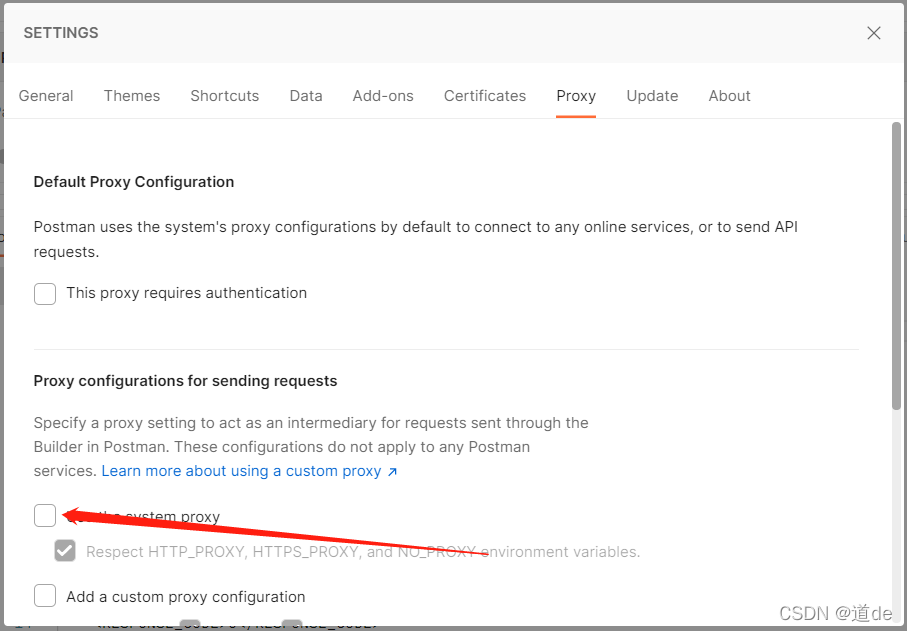Open the Certificates tab
This screenshot has width=907, height=631.
485,95
